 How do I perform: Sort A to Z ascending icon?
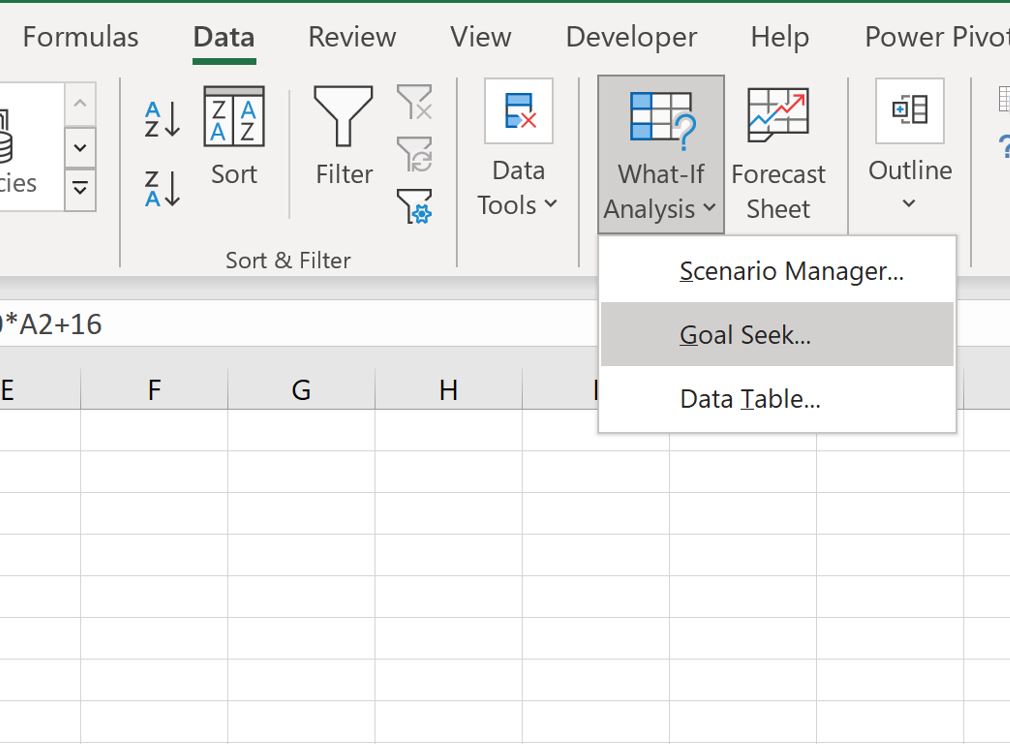click(162, 119)
